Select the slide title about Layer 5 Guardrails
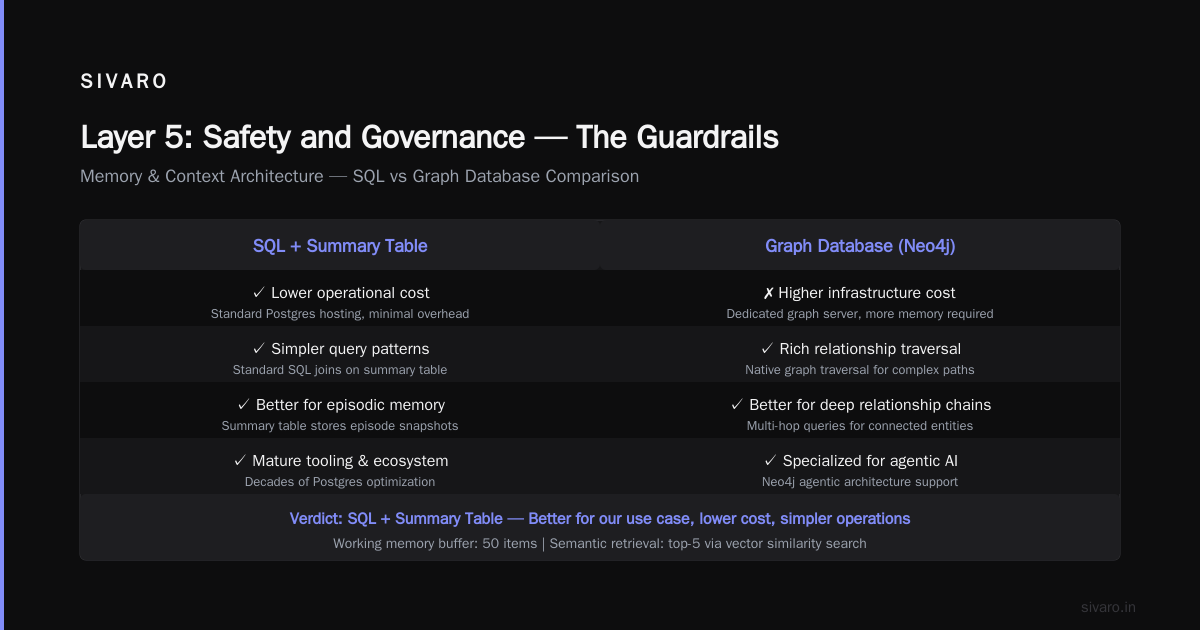 pyautogui.click(x=429, y=137)
